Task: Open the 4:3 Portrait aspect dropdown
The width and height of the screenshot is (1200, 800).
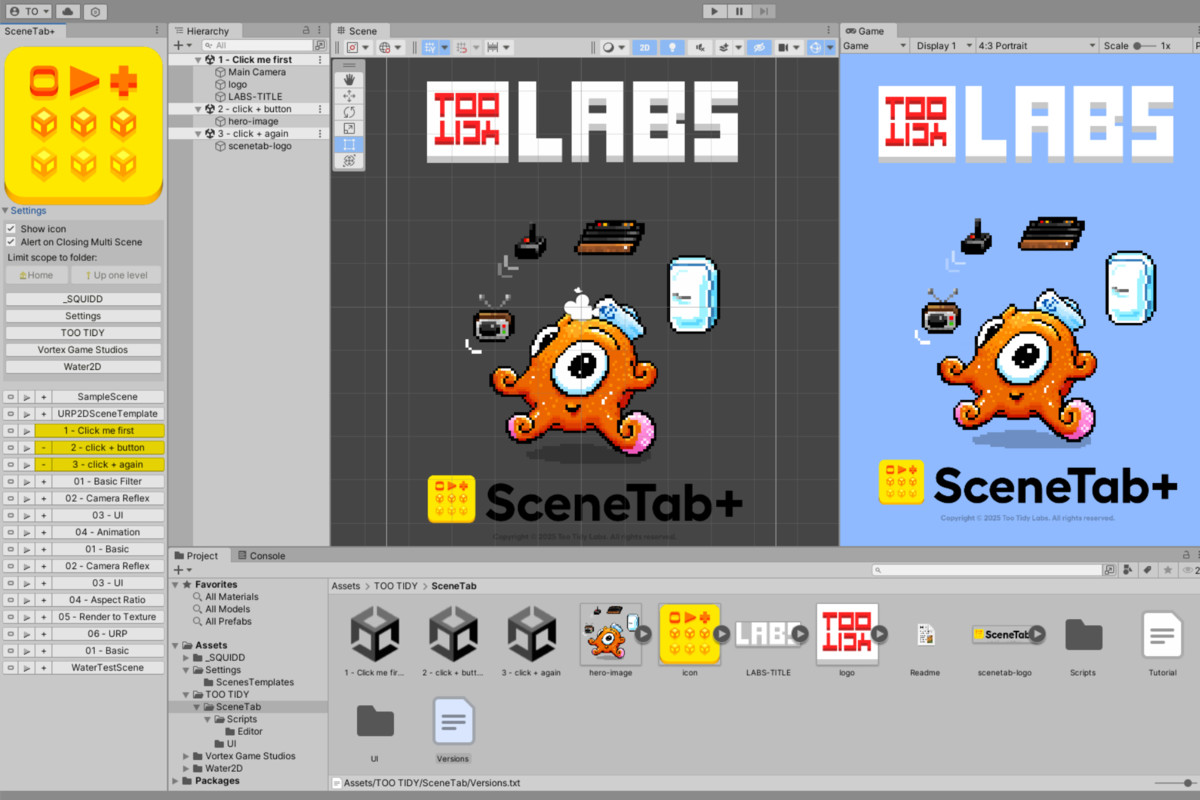Action: coord(1035,46)
